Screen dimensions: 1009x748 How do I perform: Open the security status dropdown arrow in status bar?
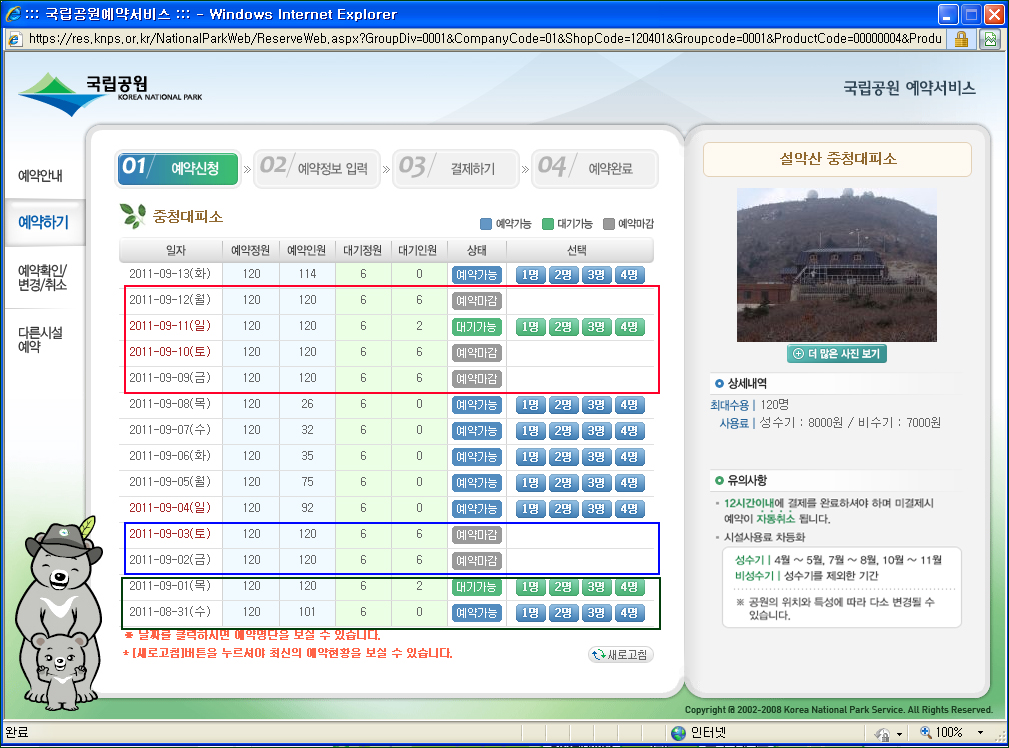900,734
